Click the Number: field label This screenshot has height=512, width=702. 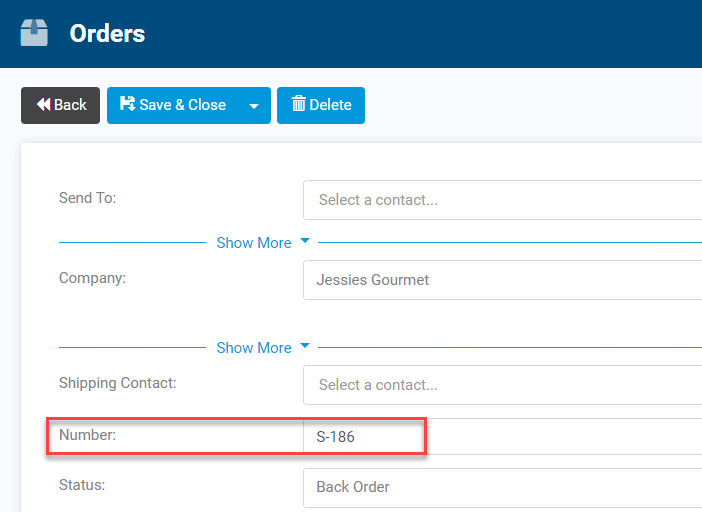(87, 435)
